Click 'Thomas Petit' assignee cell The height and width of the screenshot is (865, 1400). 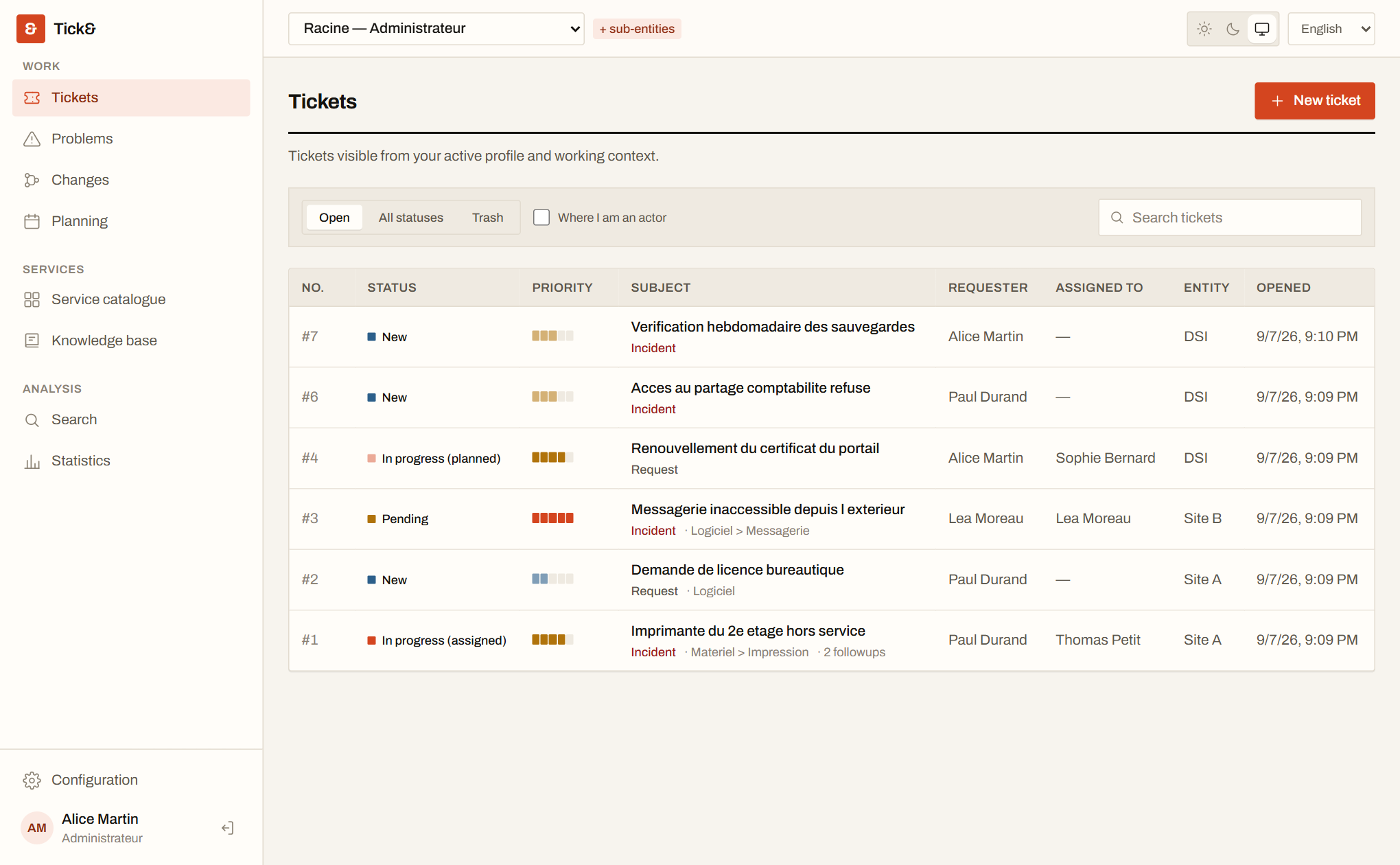(1098, 640)
